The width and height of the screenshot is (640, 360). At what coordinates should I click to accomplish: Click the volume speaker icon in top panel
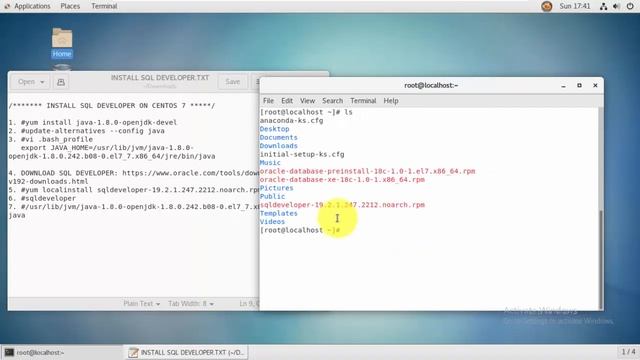616,6
